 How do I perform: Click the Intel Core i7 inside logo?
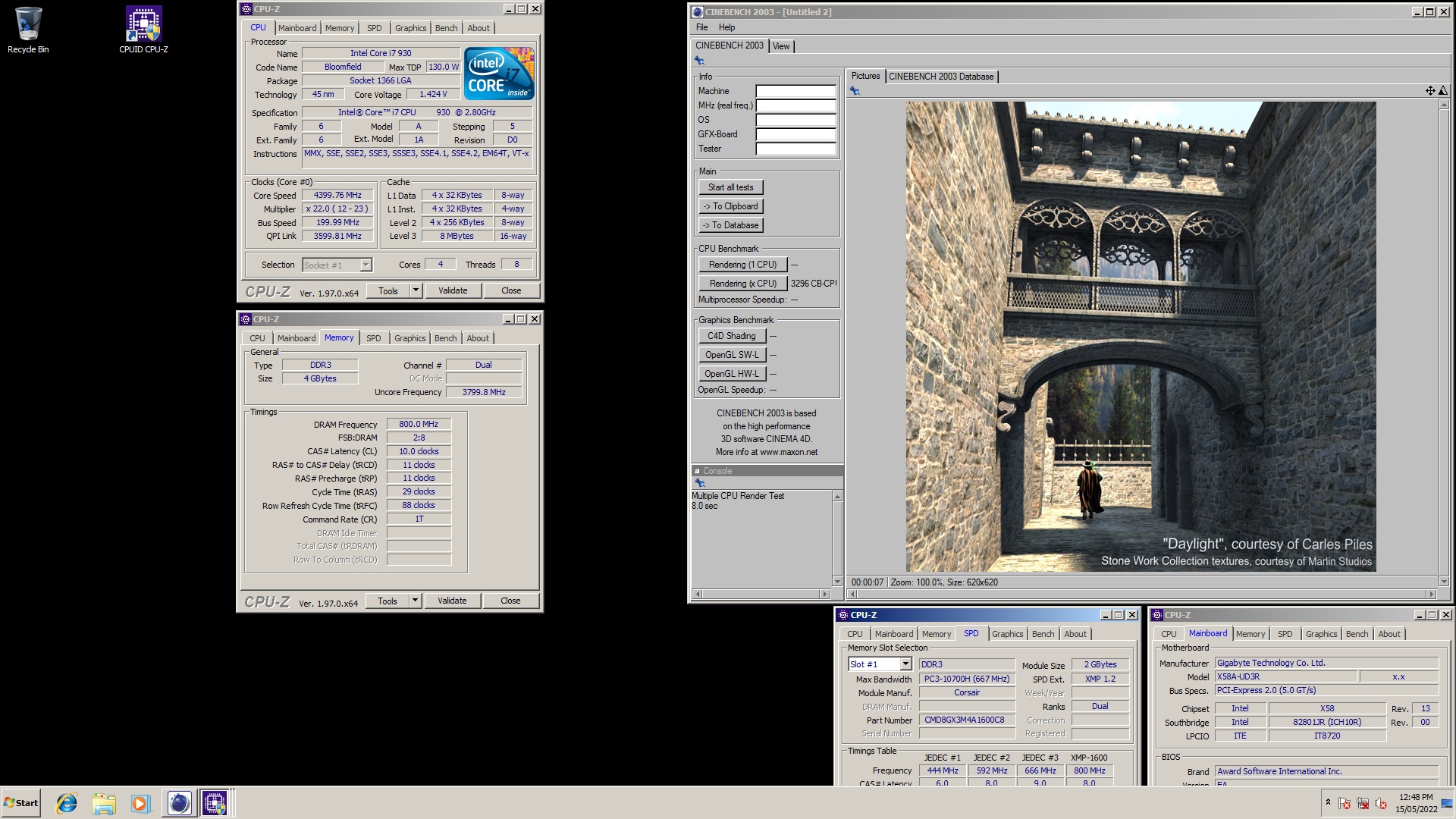[499, 74]
